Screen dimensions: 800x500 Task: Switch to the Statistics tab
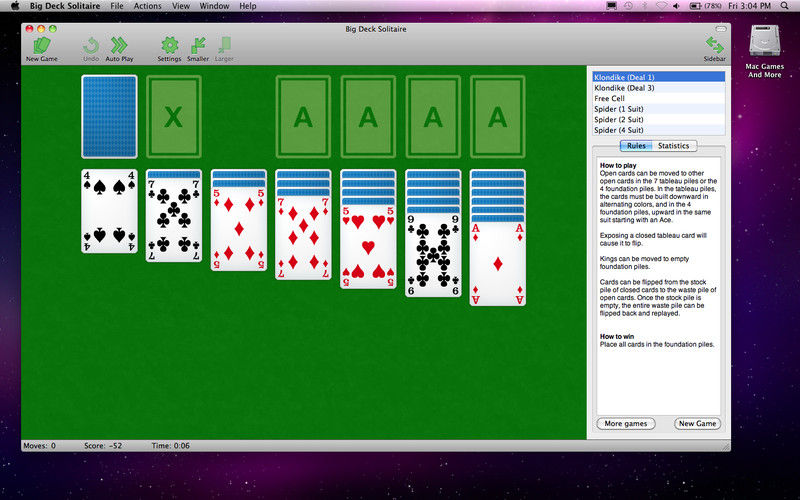[x=673, y=145]
